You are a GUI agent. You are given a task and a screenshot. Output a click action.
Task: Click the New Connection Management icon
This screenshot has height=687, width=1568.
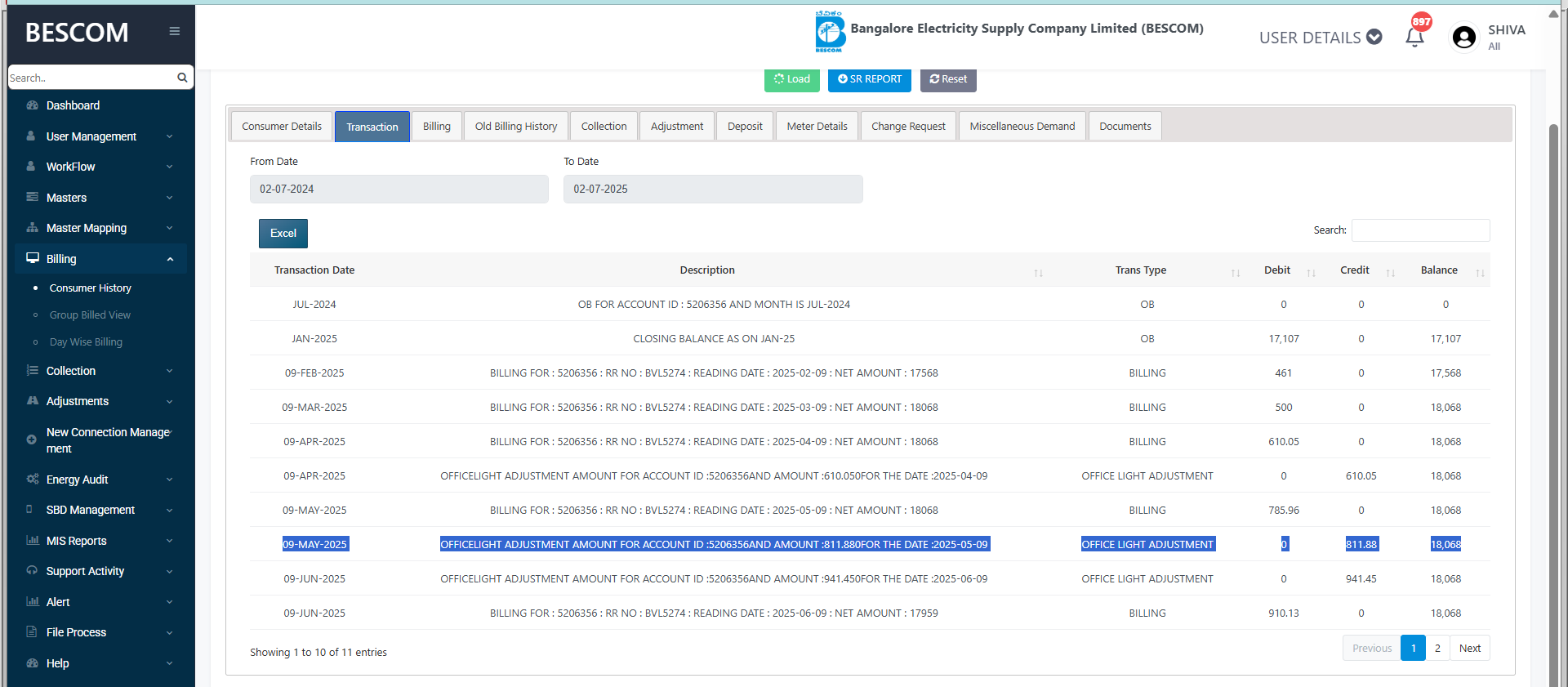tap(31, 439)
